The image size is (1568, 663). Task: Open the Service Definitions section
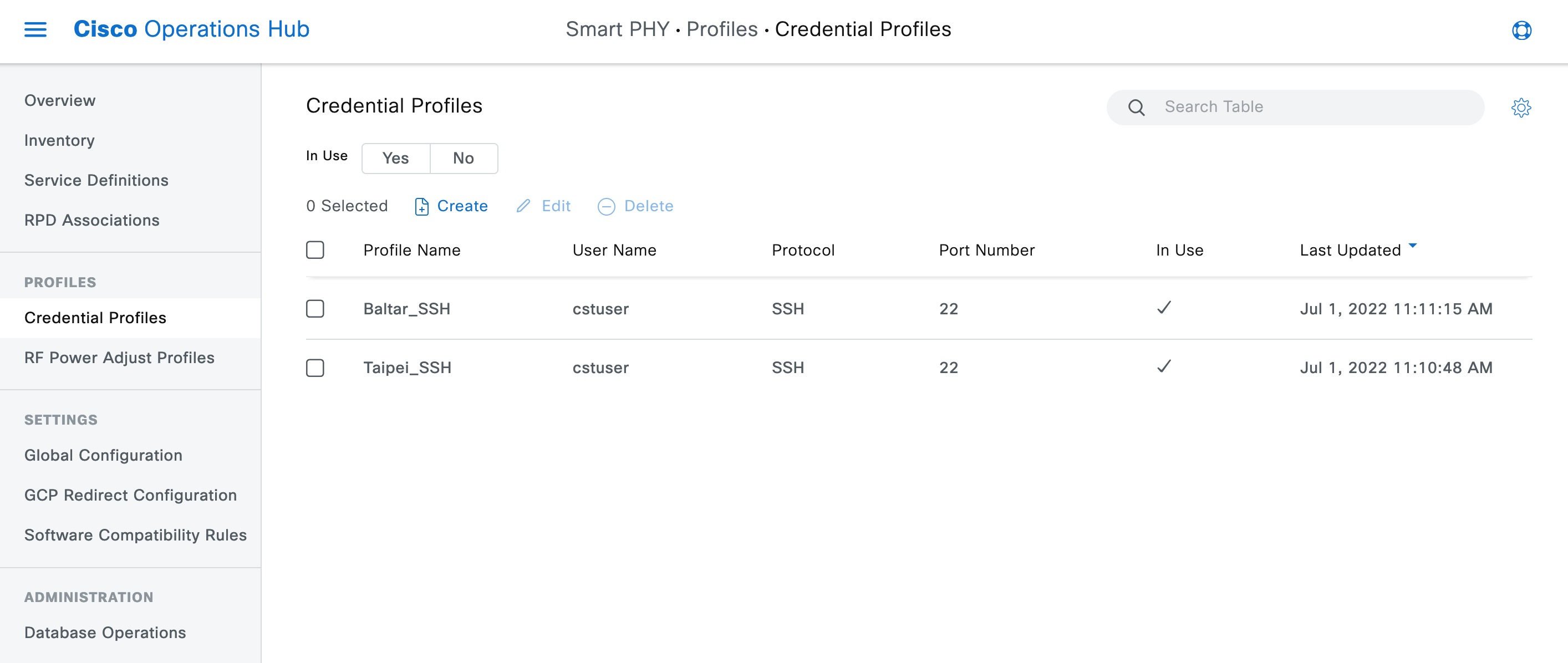(x=96, y=180)
